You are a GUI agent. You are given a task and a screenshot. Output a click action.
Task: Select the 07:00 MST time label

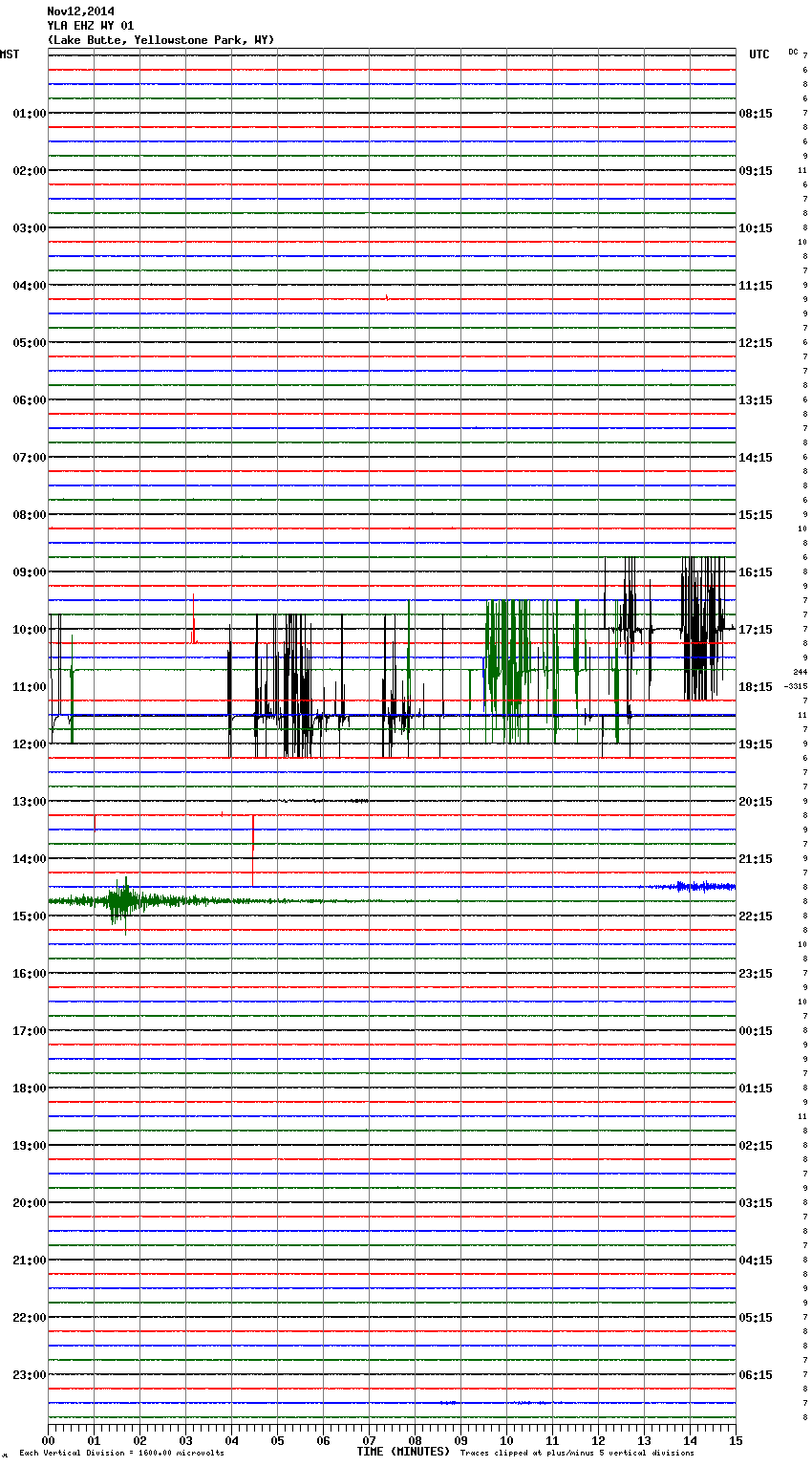30,458
